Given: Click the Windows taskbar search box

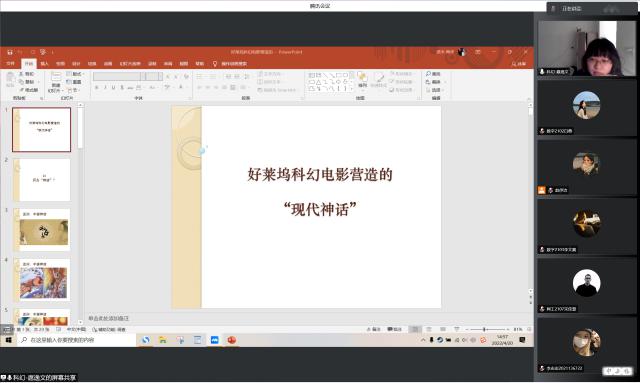Looking at the screenshot, I should [78, 340].
